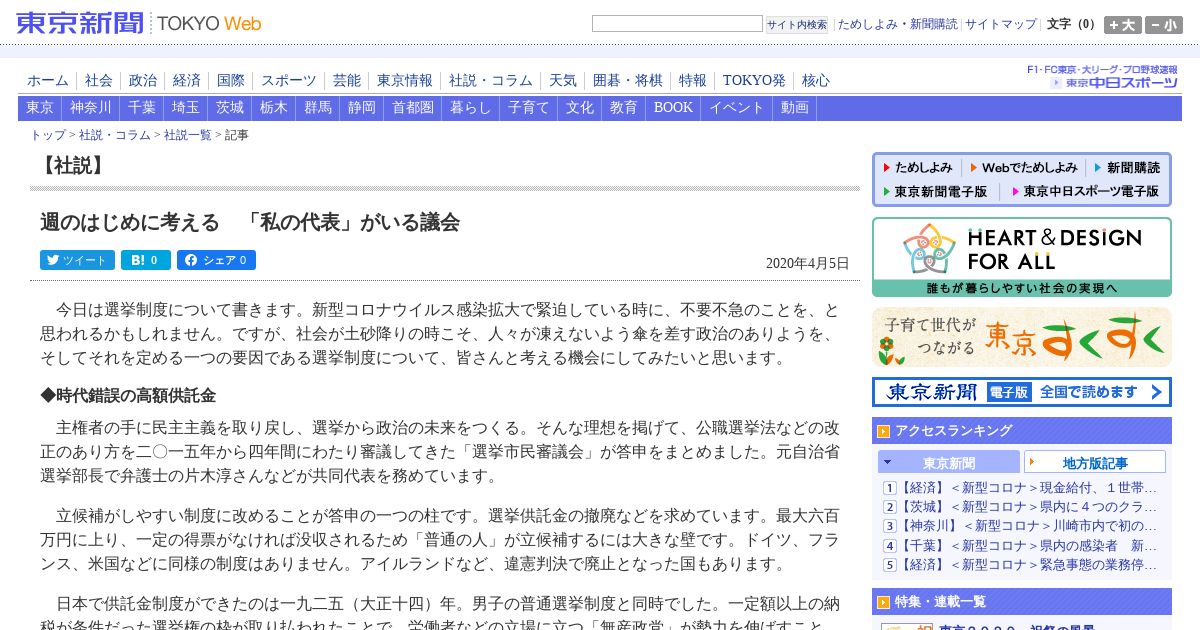
Task: Select 茨城 regional tab
Action: (230, 108)
